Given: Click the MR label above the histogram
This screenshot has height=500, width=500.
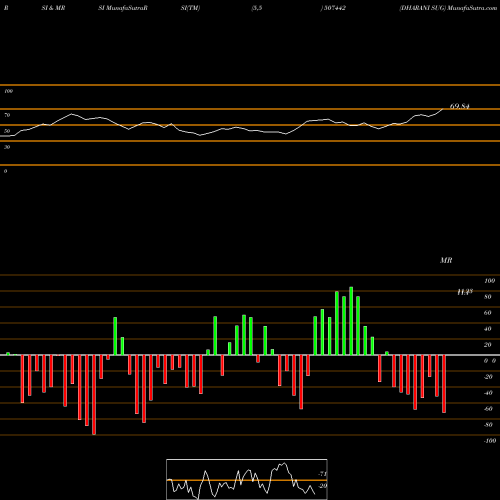Looking at the screenshot, I should pos(446,260).
